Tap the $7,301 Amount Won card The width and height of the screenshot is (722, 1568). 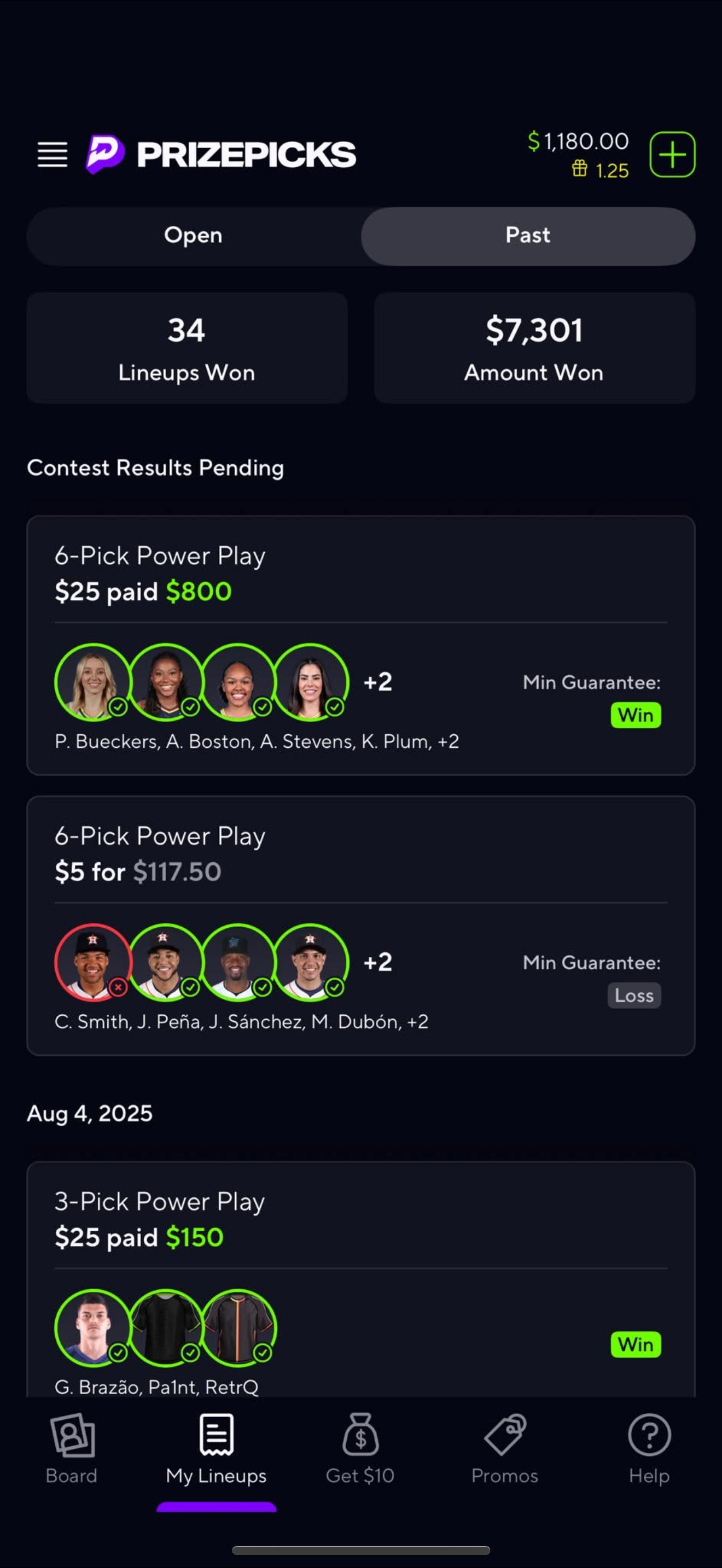534,348
